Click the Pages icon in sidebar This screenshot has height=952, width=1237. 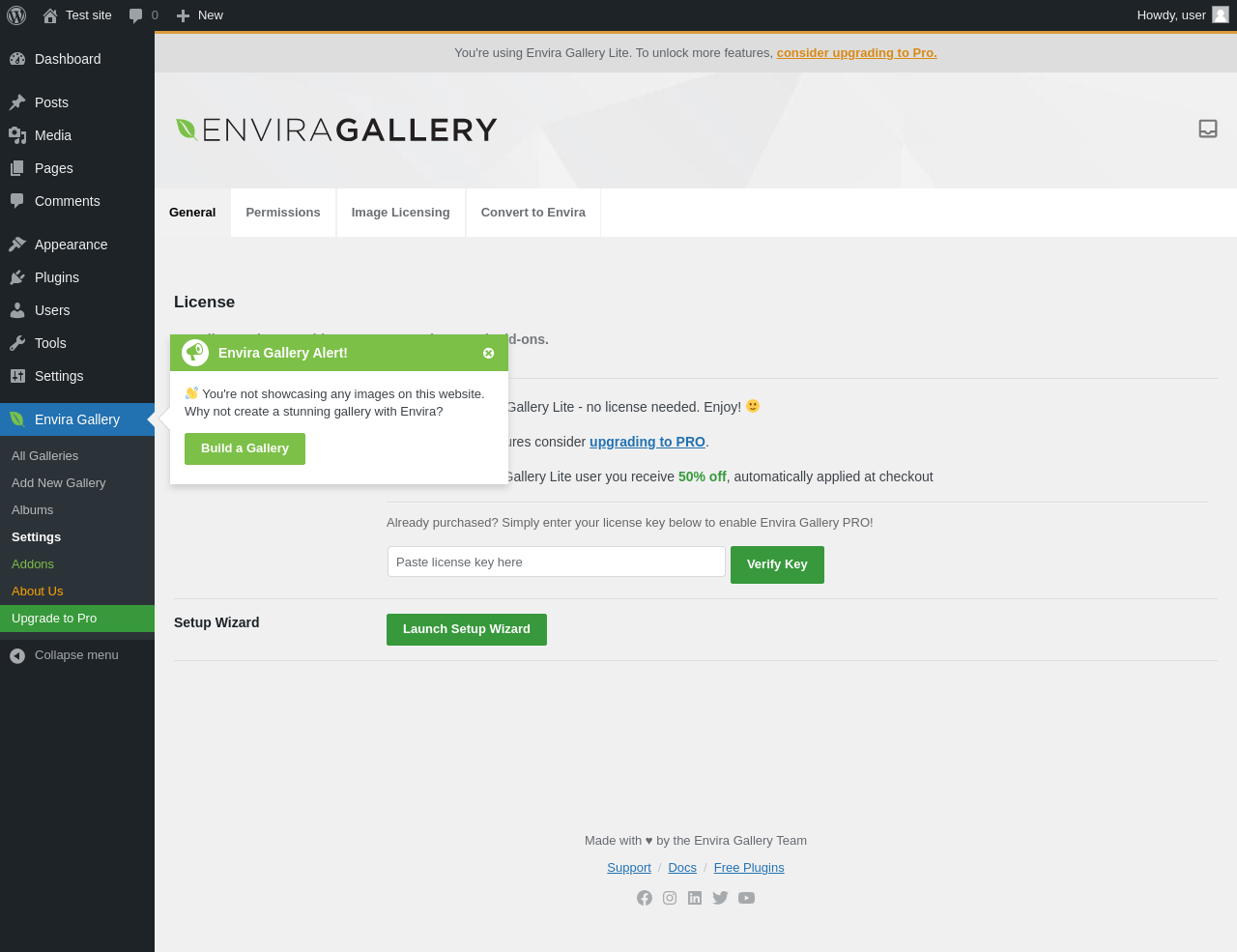tap(17, 168)
